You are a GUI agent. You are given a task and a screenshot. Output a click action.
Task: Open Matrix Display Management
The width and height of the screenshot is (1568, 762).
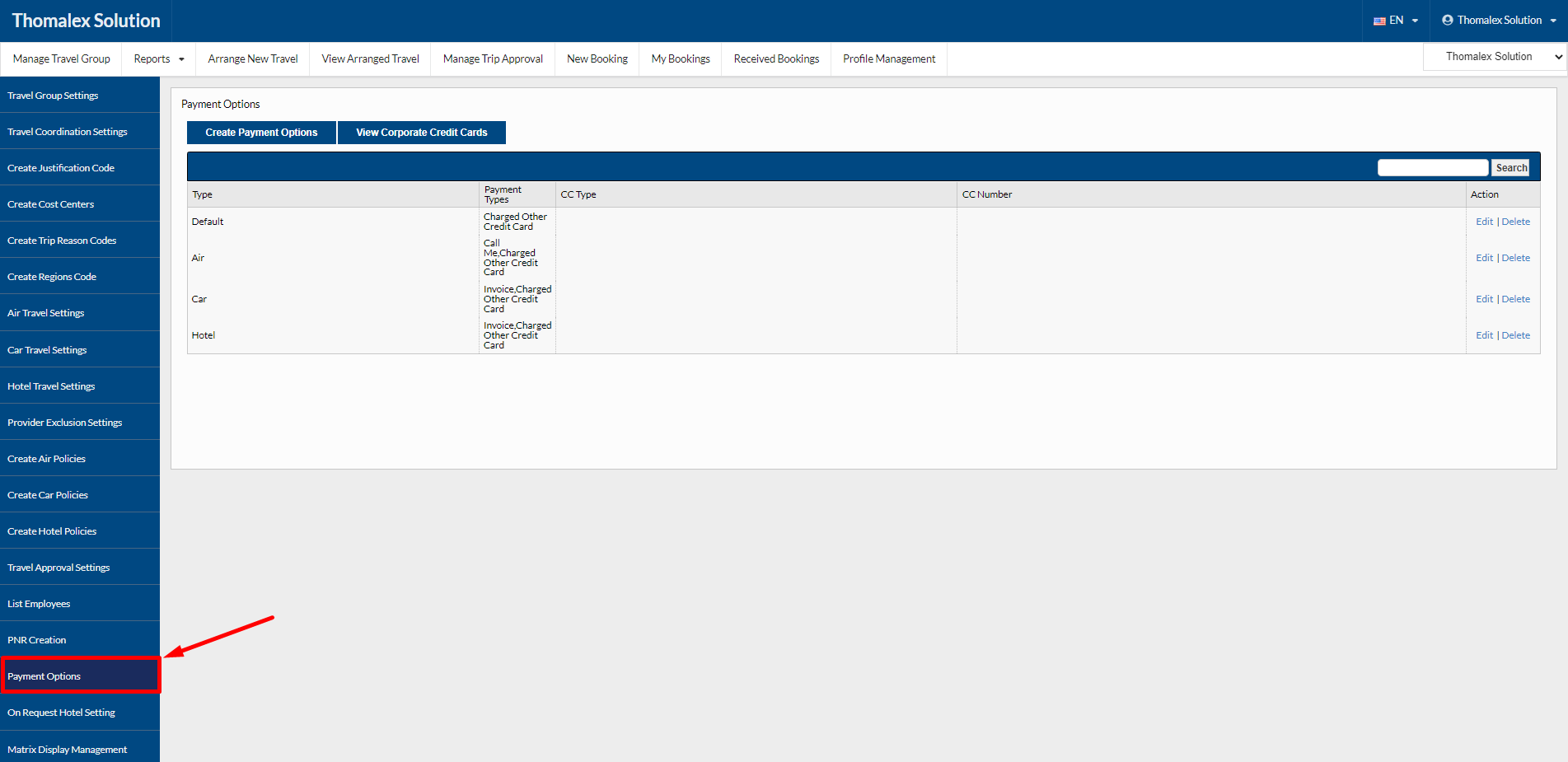pos(80,748)
